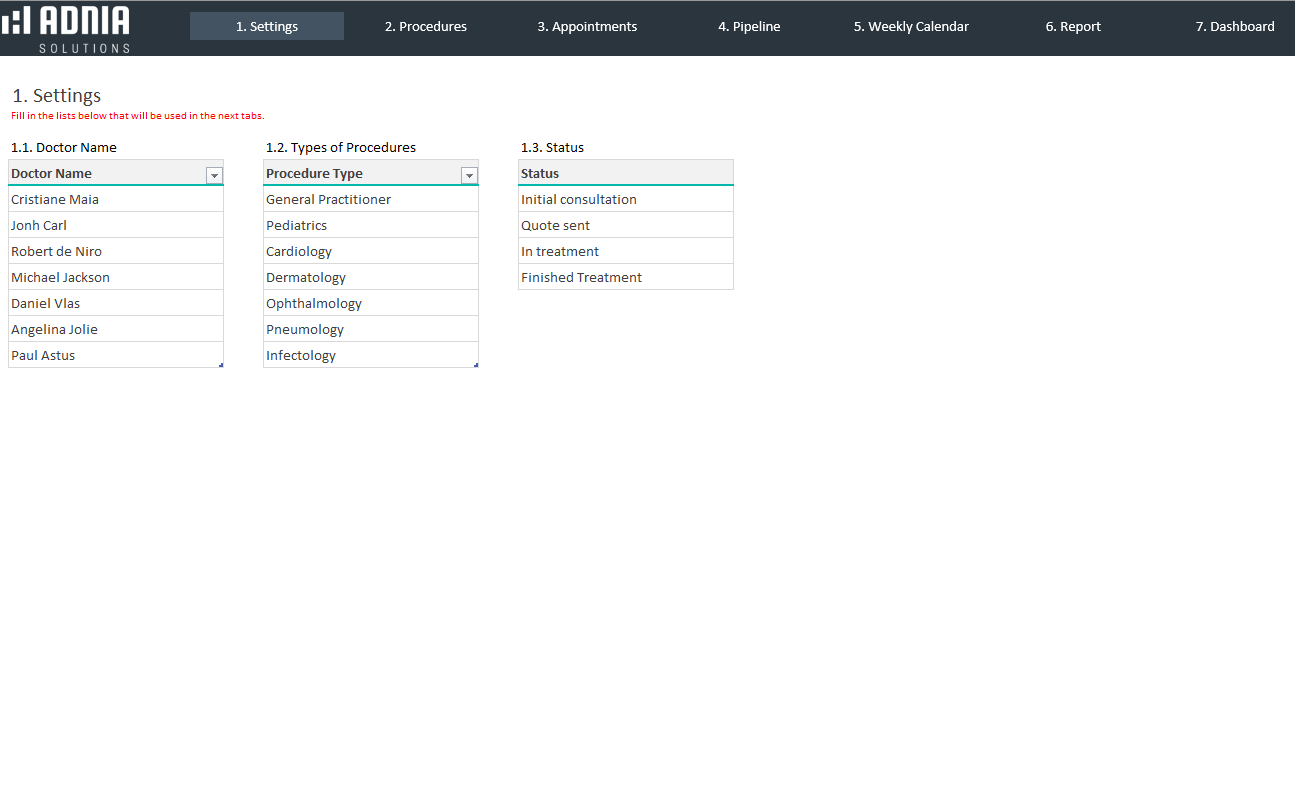The width and height of the screenshot is (1295, 786).
Task: Open the 5. Weekly Calendar tab
Action: (911, 27)
